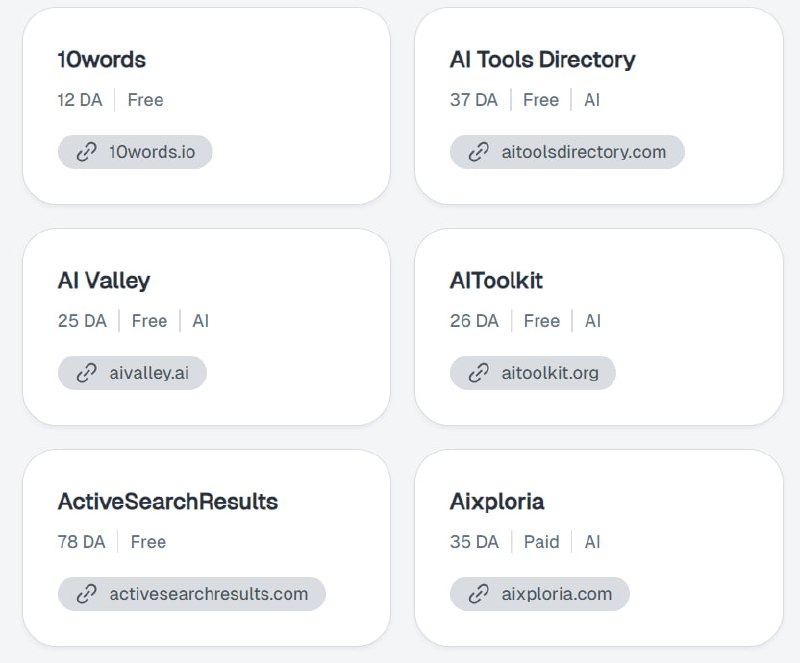Click the AI Tools Directory heading
This screenshot has height=663, width=800.
point(542,59)
